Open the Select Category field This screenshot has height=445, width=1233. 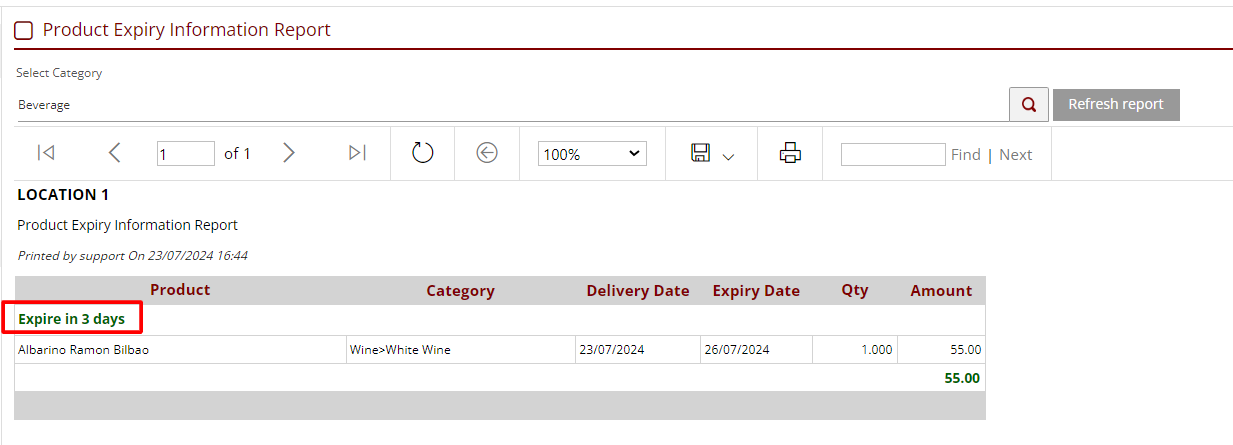[x=510, y=104]
